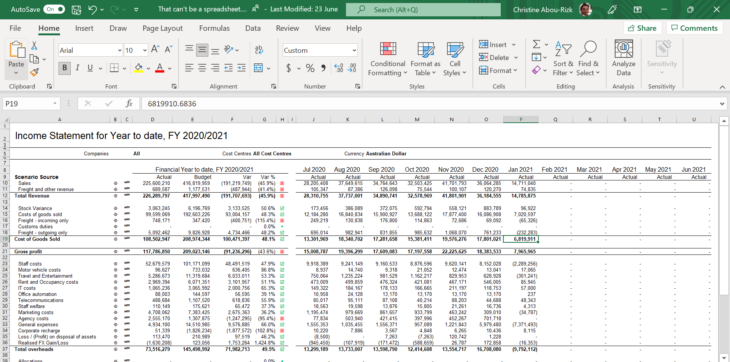Apply percent style format

[310, 68]
